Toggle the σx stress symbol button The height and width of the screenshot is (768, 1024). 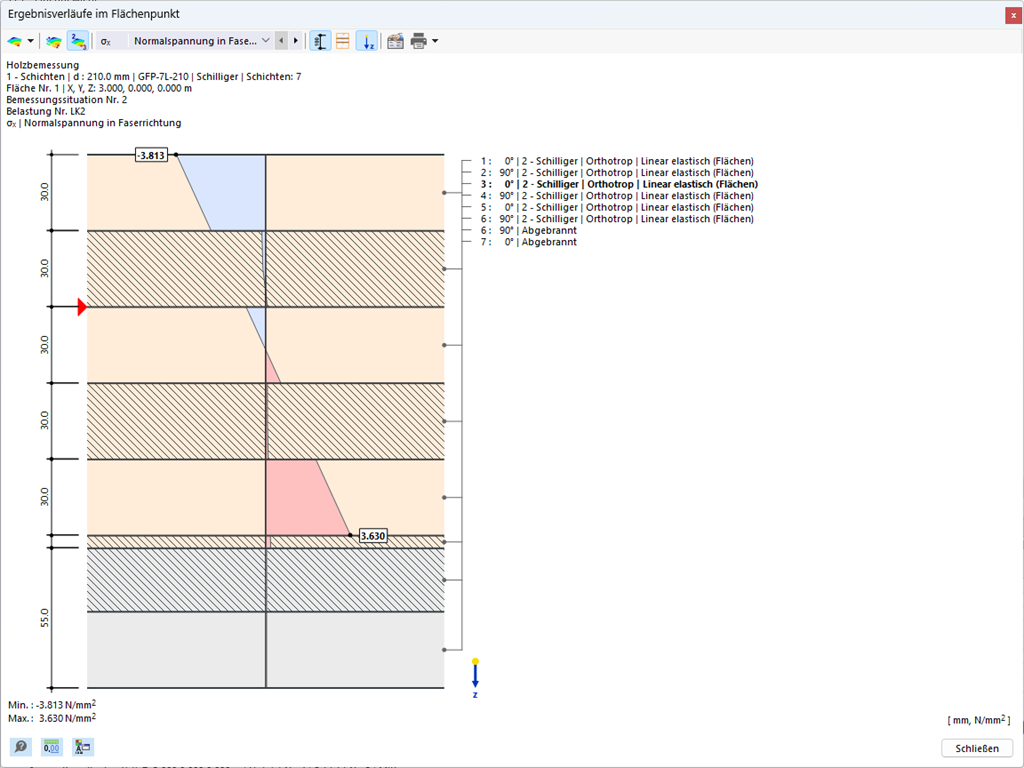(105, 40)
